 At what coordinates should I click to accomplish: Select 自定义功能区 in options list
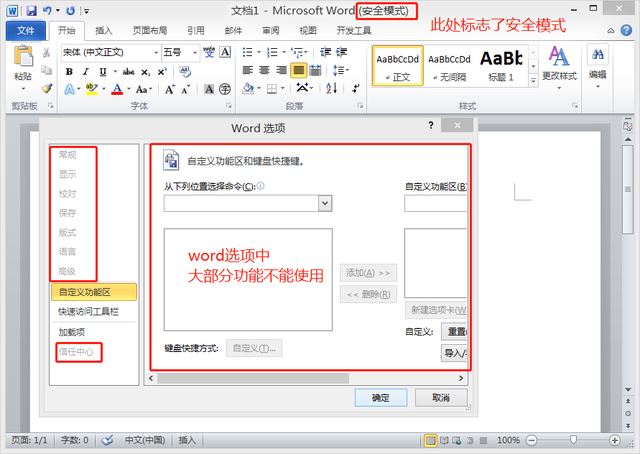click(x=94, y=292)
